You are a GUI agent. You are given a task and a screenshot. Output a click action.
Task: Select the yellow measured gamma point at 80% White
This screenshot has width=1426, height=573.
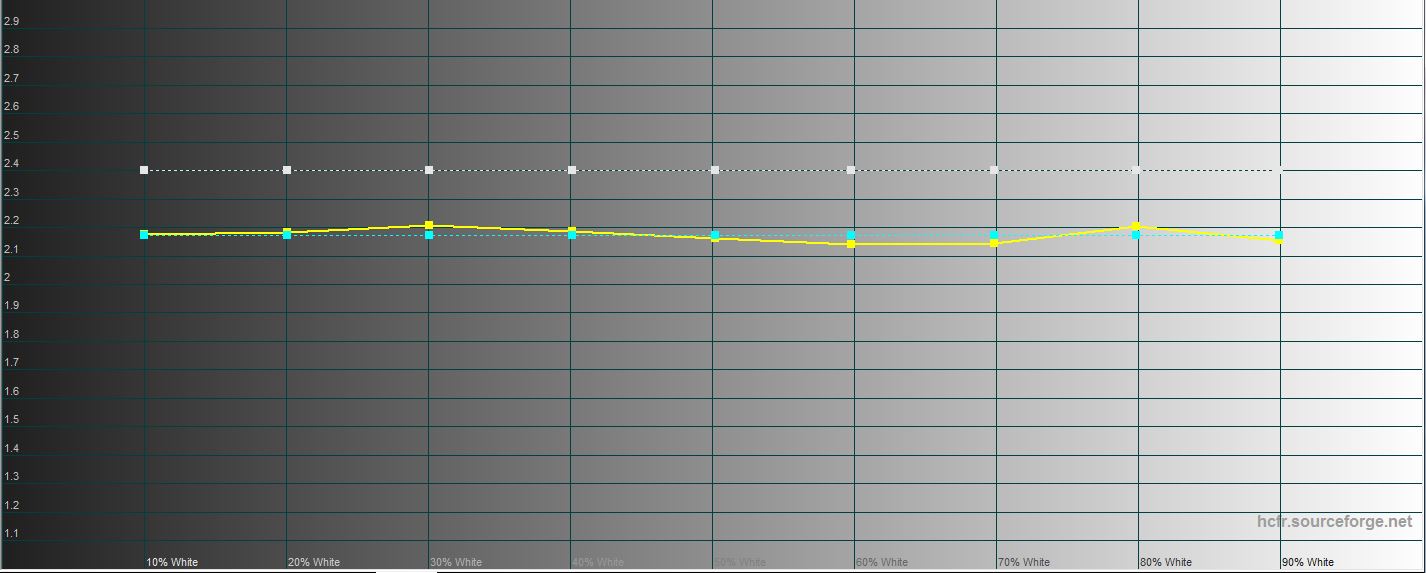point(1136,226)
